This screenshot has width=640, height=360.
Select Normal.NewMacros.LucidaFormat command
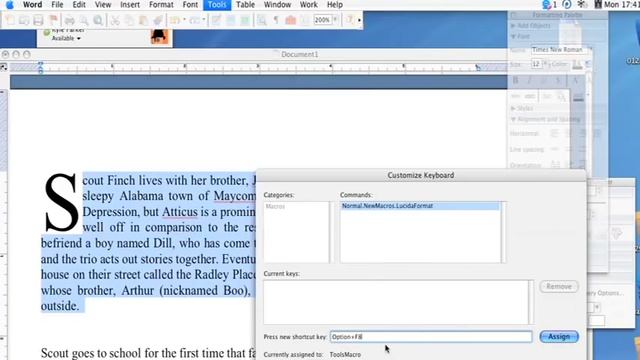point(420,206)
